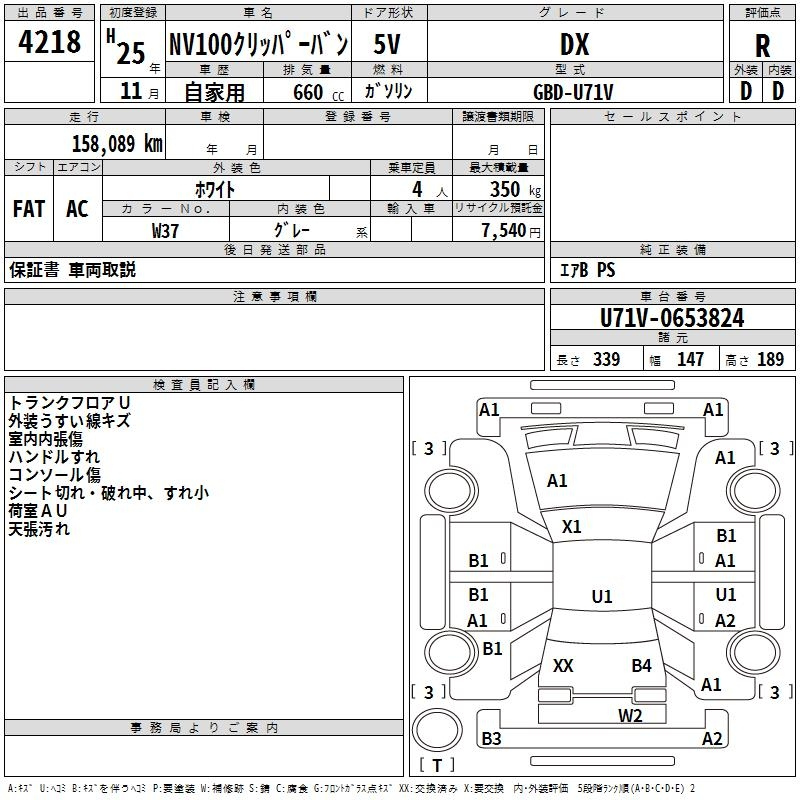Click the car name NV100 Clipper Van field

(x=257, y=44)
